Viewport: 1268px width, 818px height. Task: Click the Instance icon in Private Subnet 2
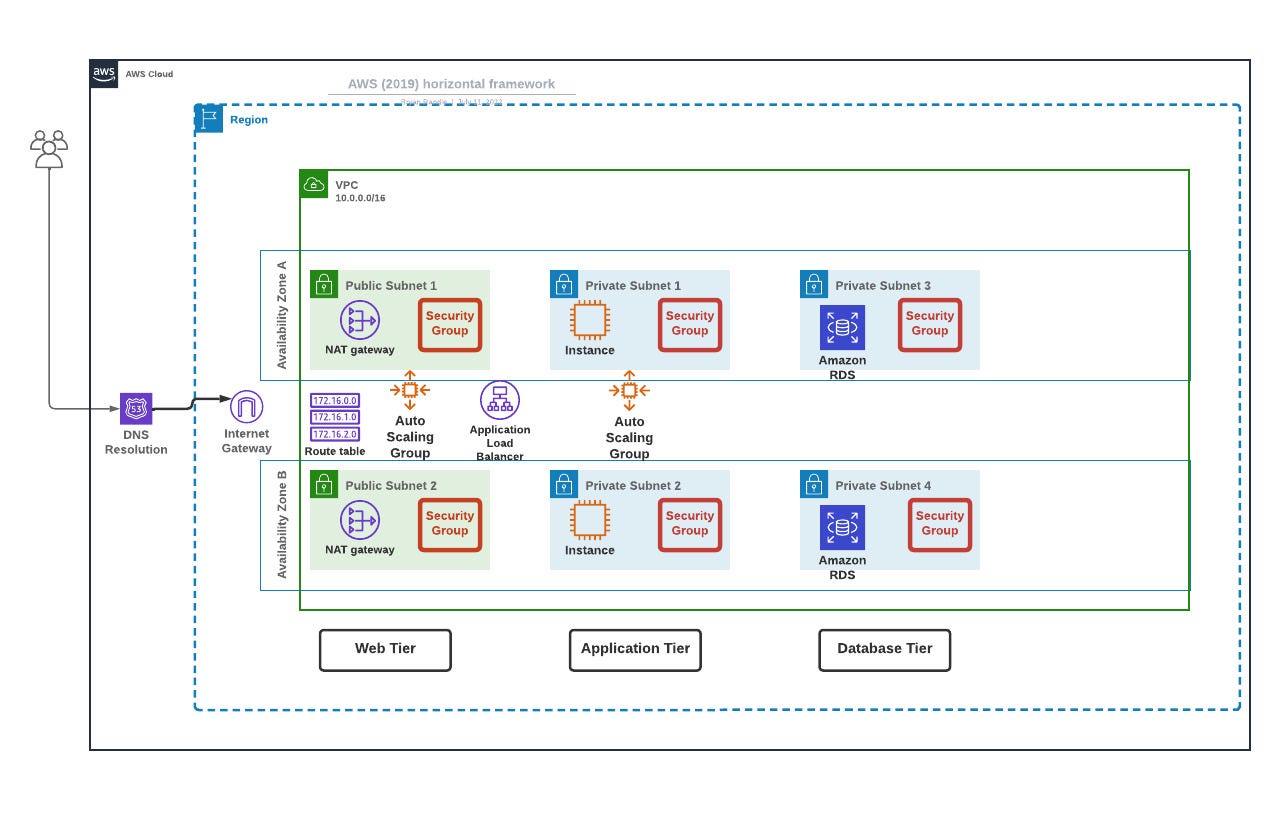[x=588, y=521]
